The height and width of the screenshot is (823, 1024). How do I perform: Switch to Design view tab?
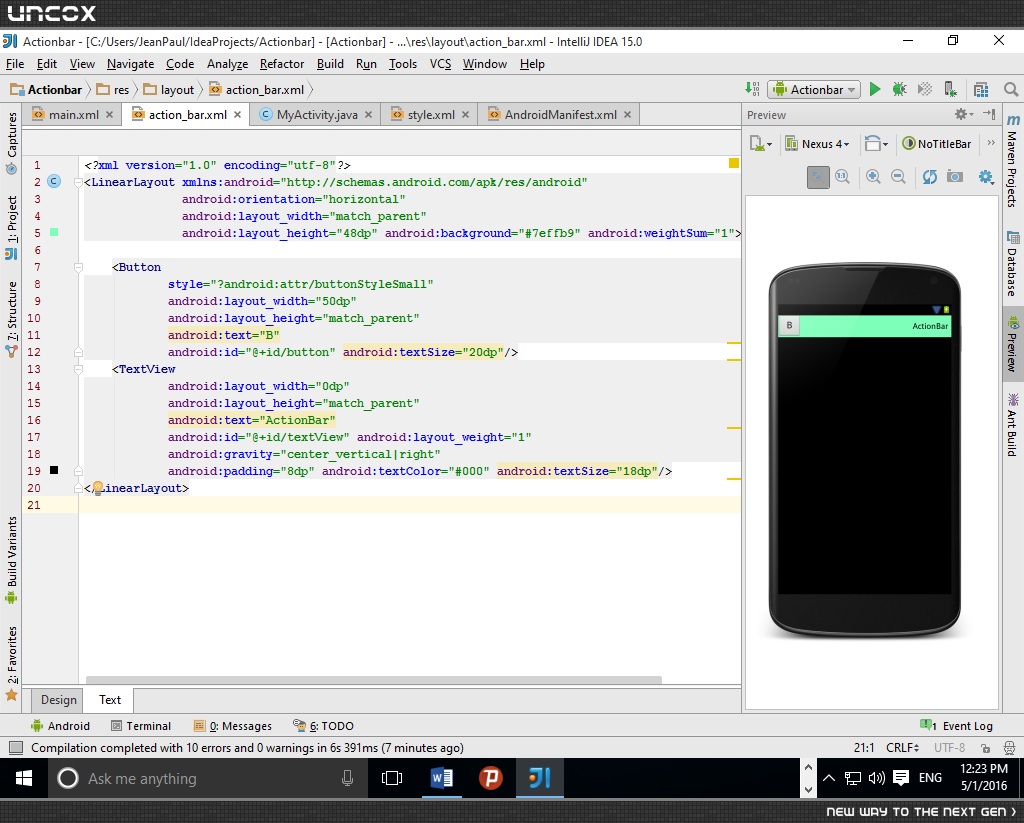click(x=58, y=700)
